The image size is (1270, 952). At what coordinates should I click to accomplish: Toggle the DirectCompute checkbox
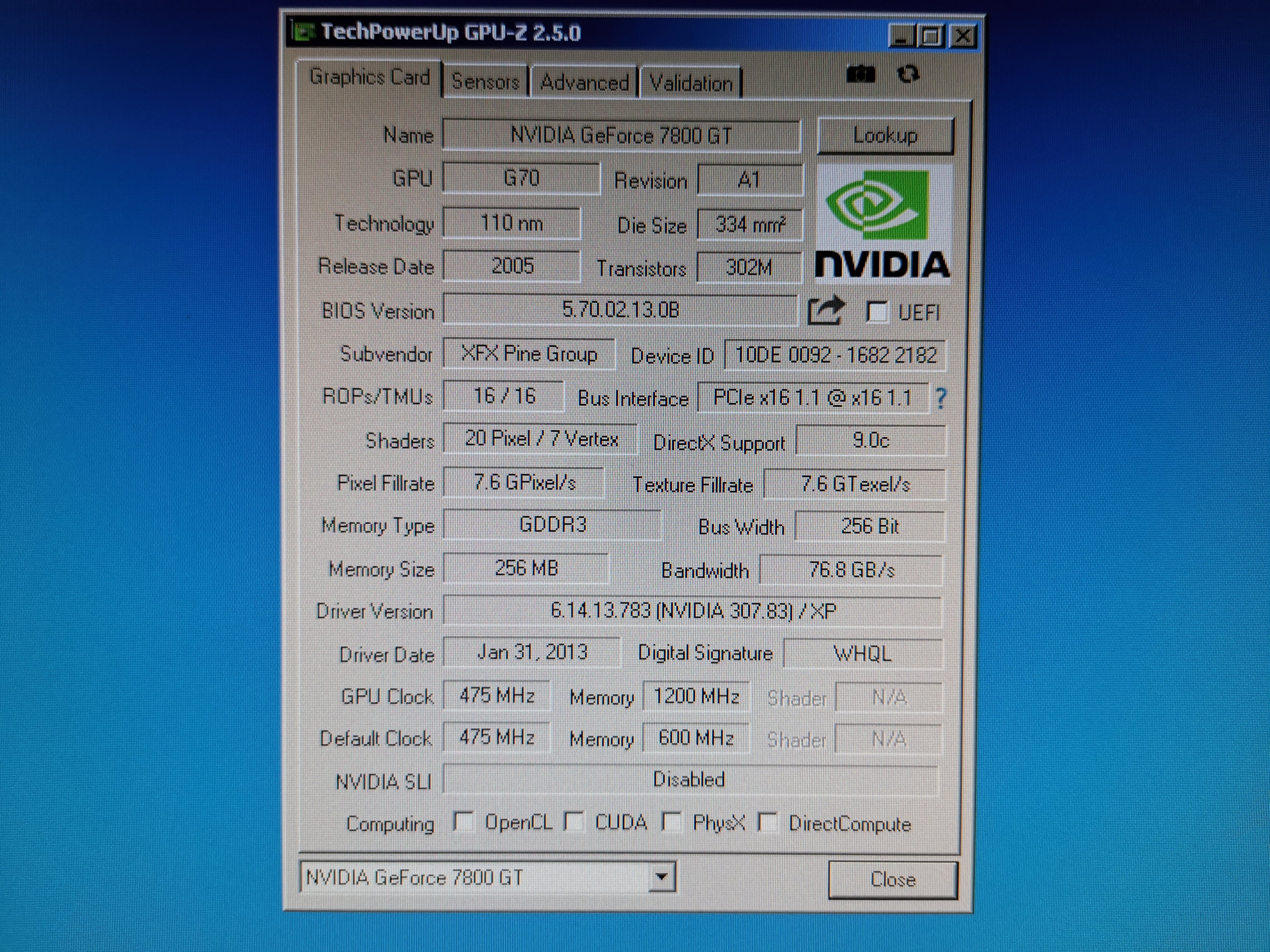tap(768, 822)
